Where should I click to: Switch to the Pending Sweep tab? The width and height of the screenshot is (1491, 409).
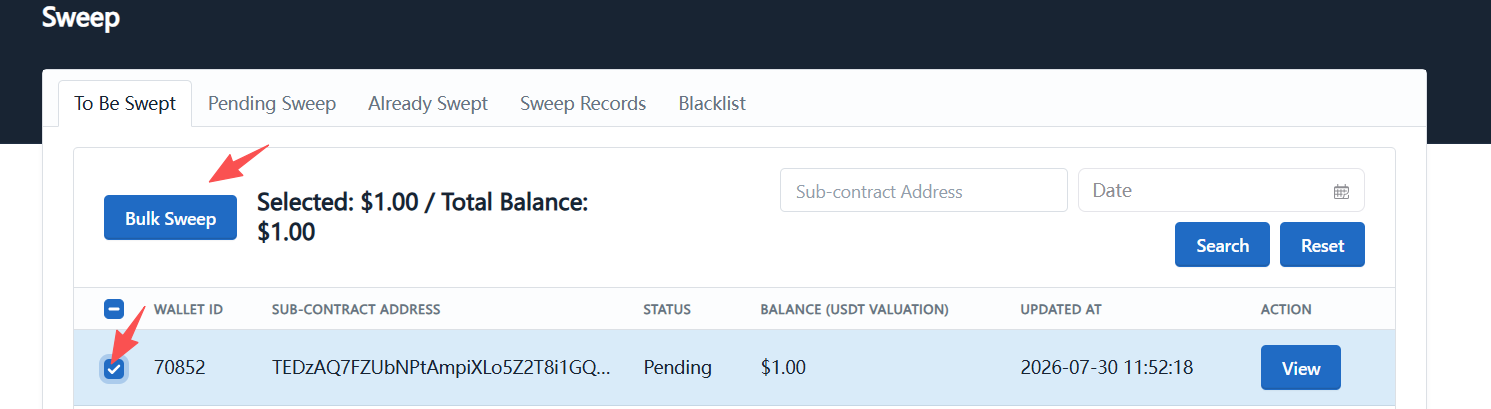point(272,103)
